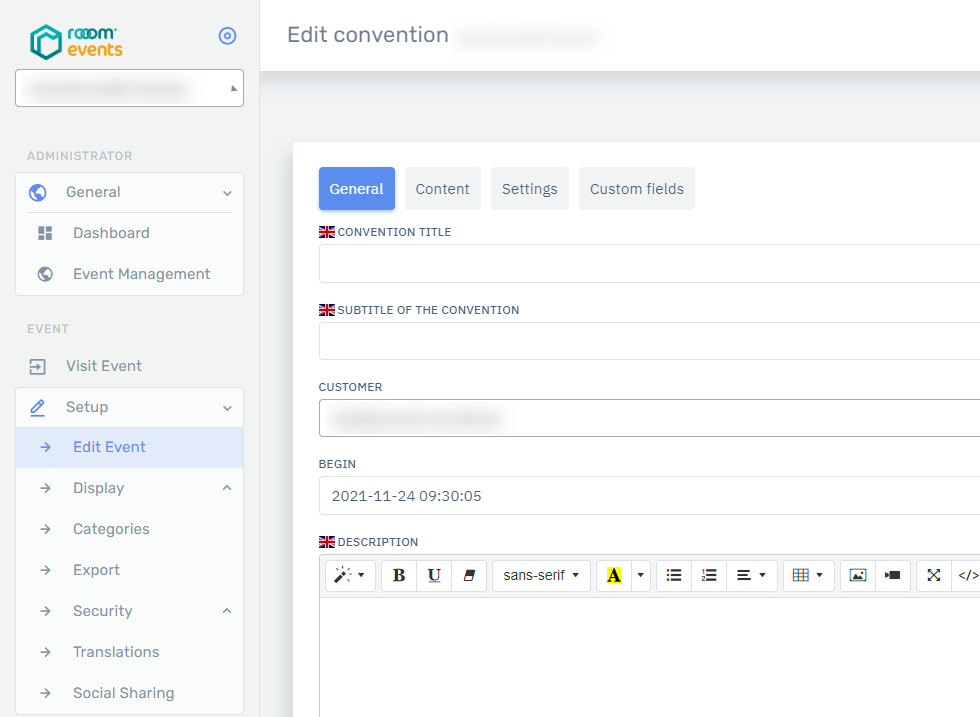This screenshot has width=980, height=717.
Task: Click the insert picture icon
Action: (858, 575)
